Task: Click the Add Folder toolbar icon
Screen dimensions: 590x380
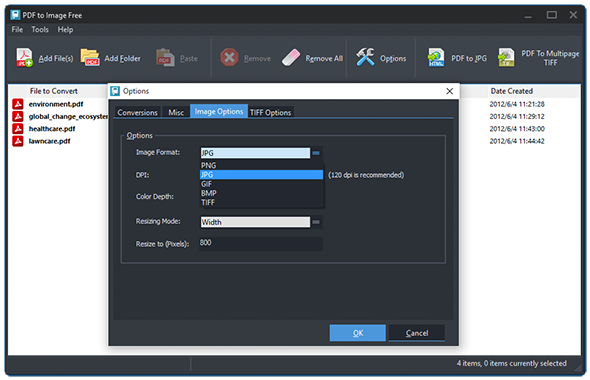Action: [90, 58]
